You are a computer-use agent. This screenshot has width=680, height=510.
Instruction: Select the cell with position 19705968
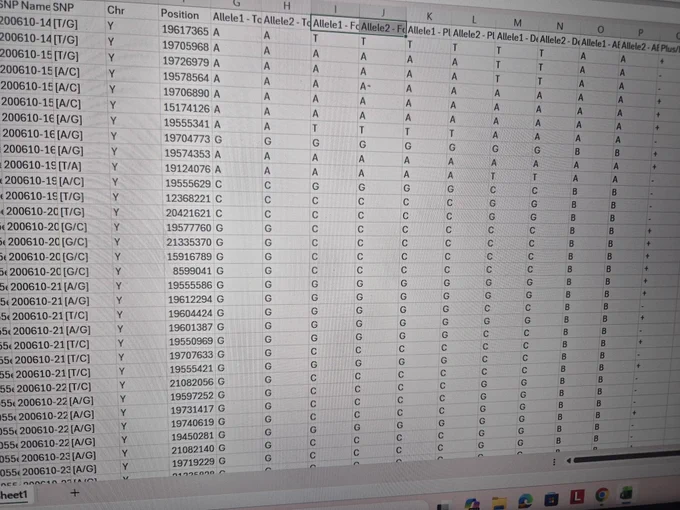pos(186,46)
